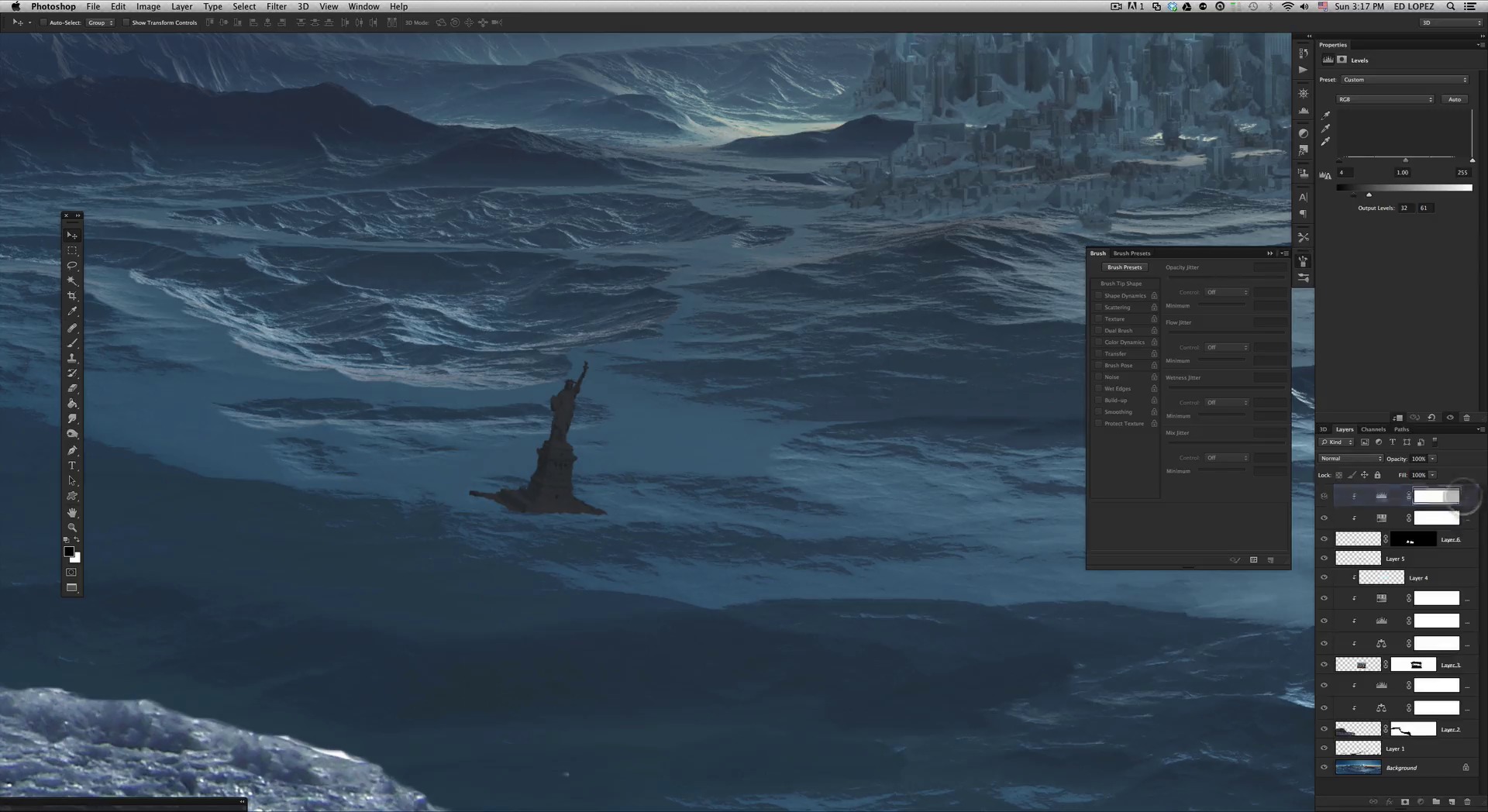
Task: Open the Layer menu
Action: click(181, 6)
